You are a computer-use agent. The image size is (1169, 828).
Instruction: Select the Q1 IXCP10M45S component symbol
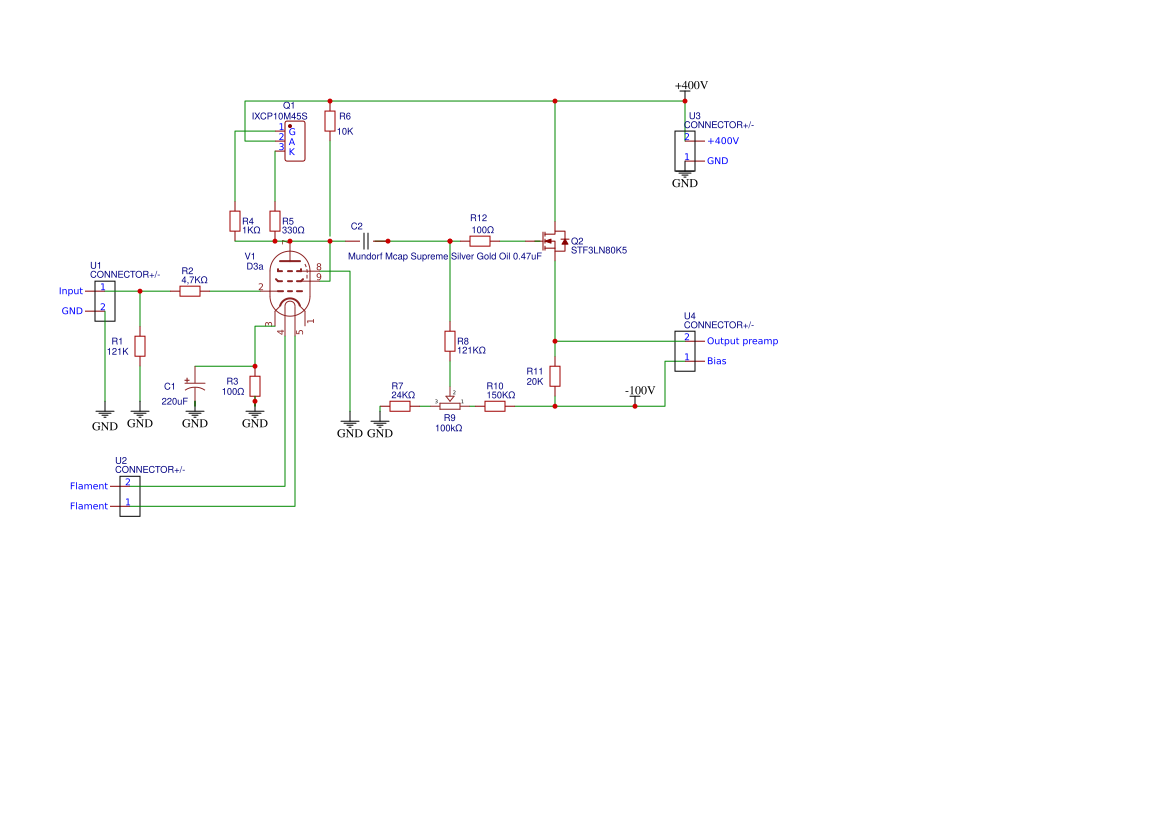294,142
